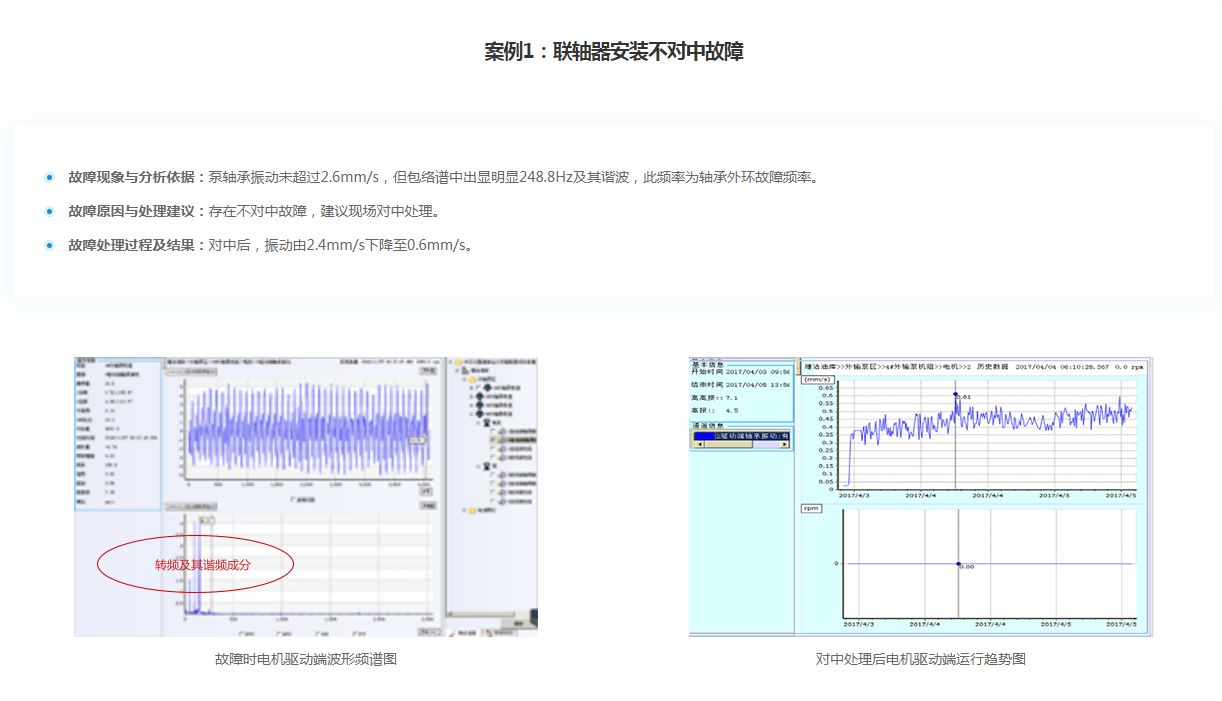This screenshot has width=1222, height=701.
Task: Click the heading 案例1：联轴器安装不对中故障
Action: click(613, 52)
